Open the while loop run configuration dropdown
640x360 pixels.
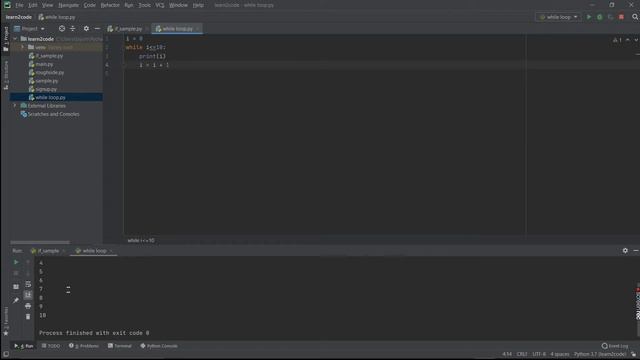558,17
